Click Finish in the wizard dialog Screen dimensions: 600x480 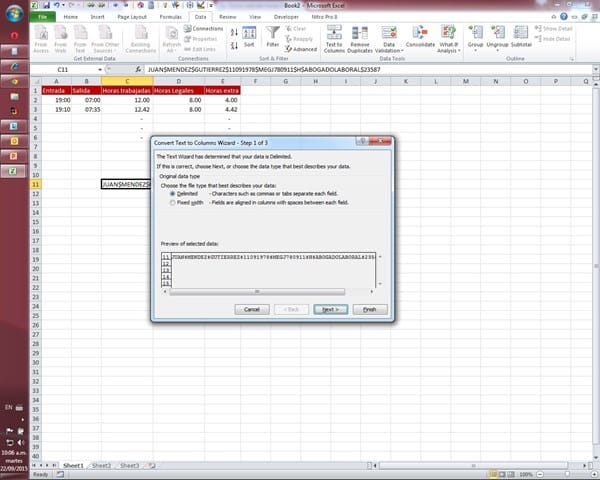click(369, 309)
